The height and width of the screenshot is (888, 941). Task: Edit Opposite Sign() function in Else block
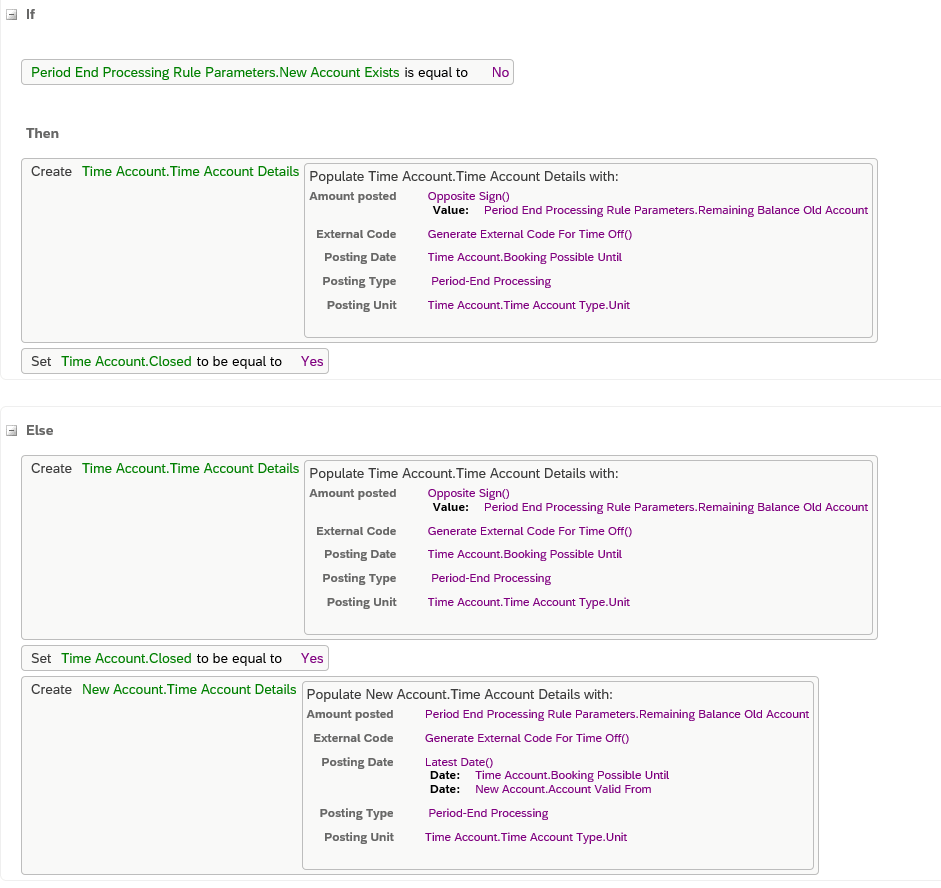468,493
